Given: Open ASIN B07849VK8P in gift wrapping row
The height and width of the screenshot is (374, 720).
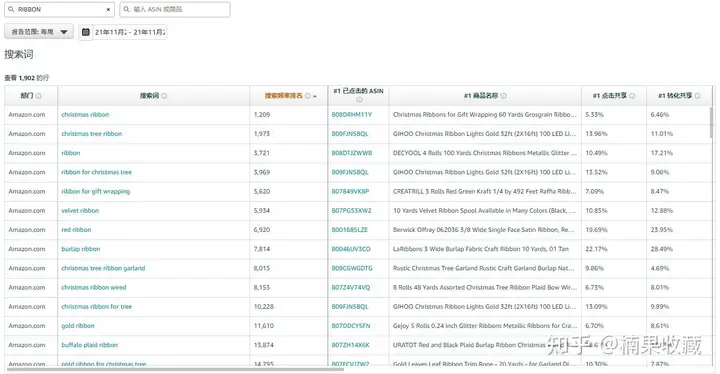Looking at the screenshot, I should coord(350,192).
